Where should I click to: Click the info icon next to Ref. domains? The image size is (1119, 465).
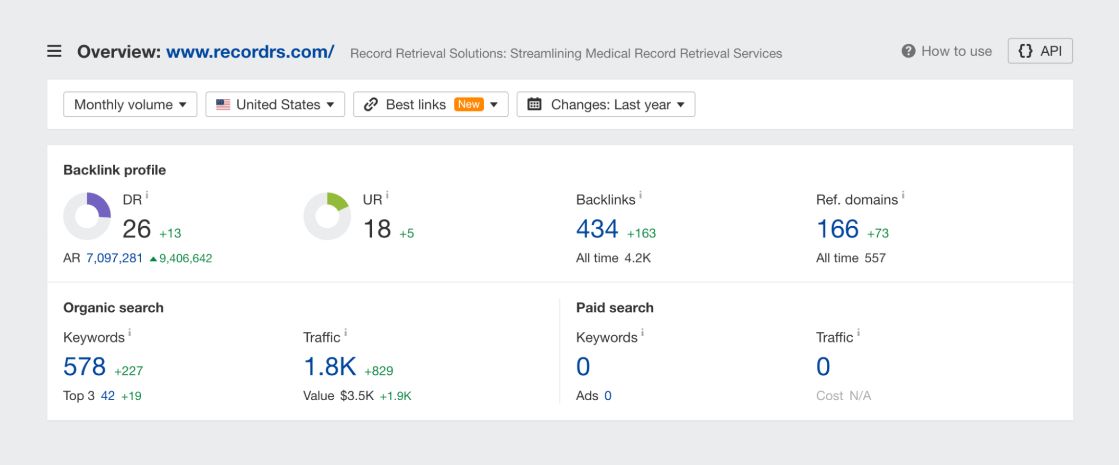coord(903,195)
